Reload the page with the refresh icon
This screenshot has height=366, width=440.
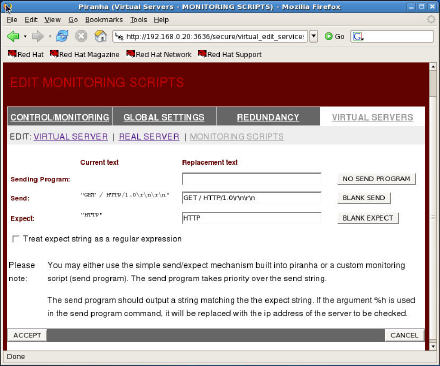pos(62,36)
